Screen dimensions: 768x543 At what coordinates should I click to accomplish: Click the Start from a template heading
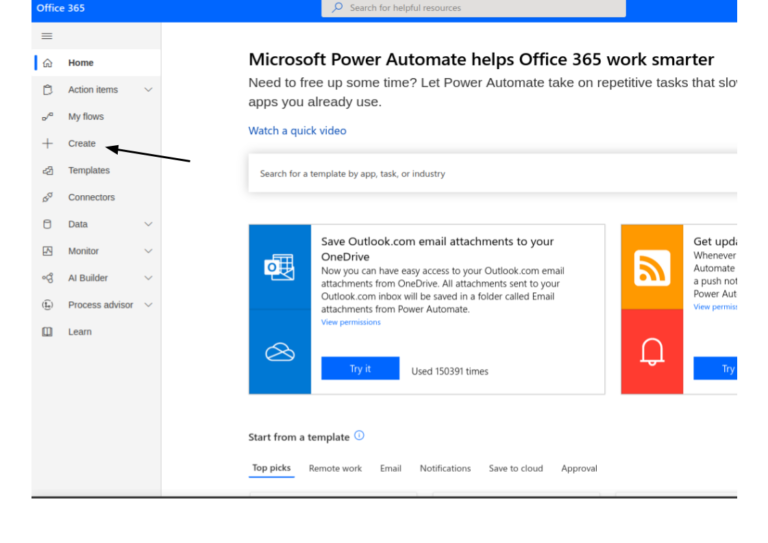(x=299, y=437)
